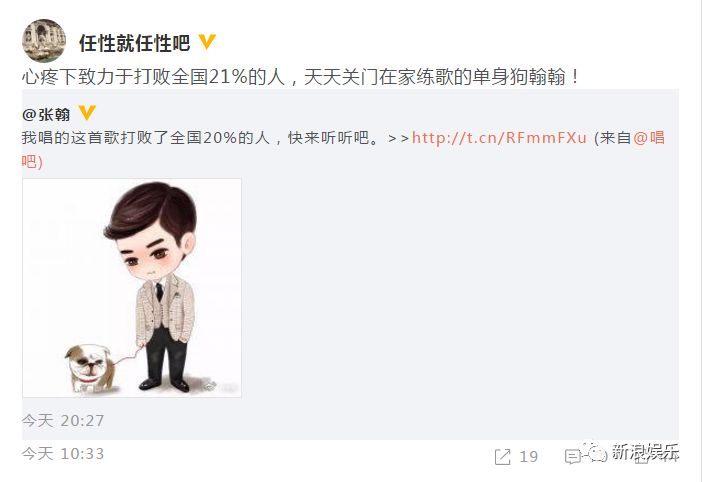Open the 任性就任性吧 profile avatar
The height and width of the screenshot is (482, 702).
(44, 41)
